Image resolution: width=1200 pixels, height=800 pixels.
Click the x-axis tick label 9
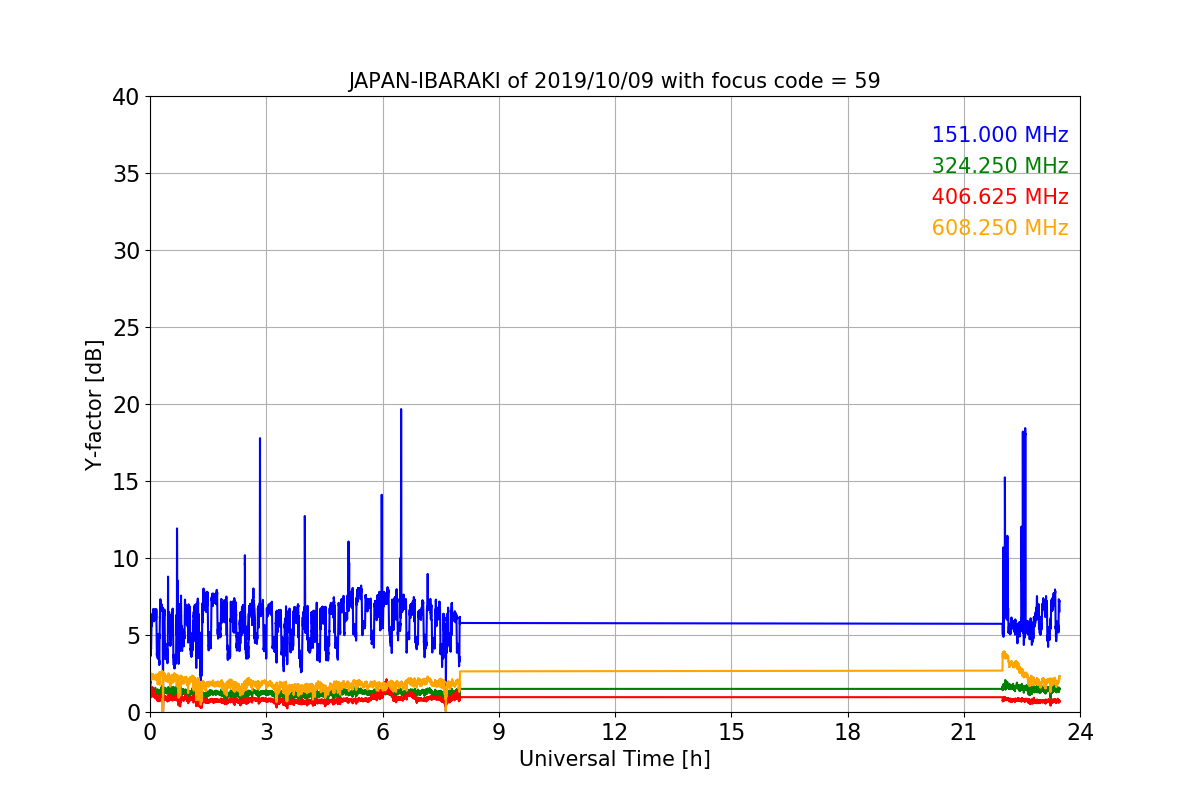coord(498,732)
